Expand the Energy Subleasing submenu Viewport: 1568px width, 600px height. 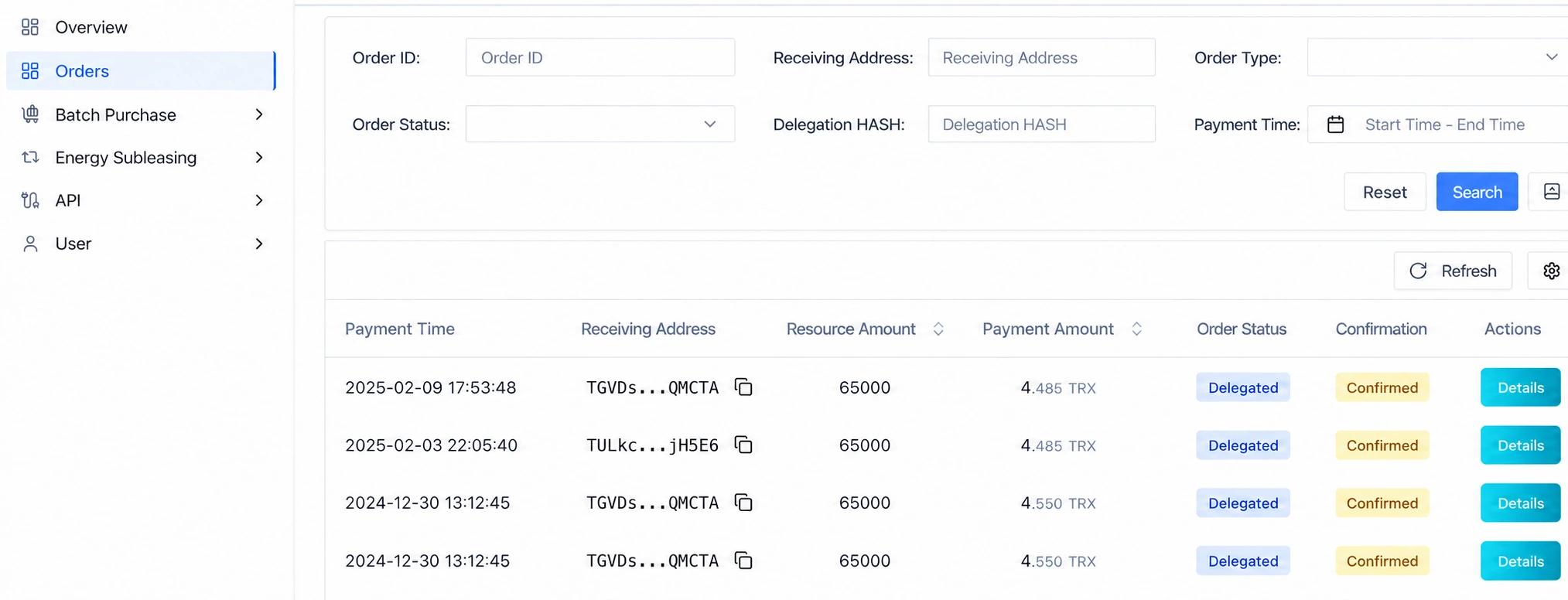(x=141, y=158)
